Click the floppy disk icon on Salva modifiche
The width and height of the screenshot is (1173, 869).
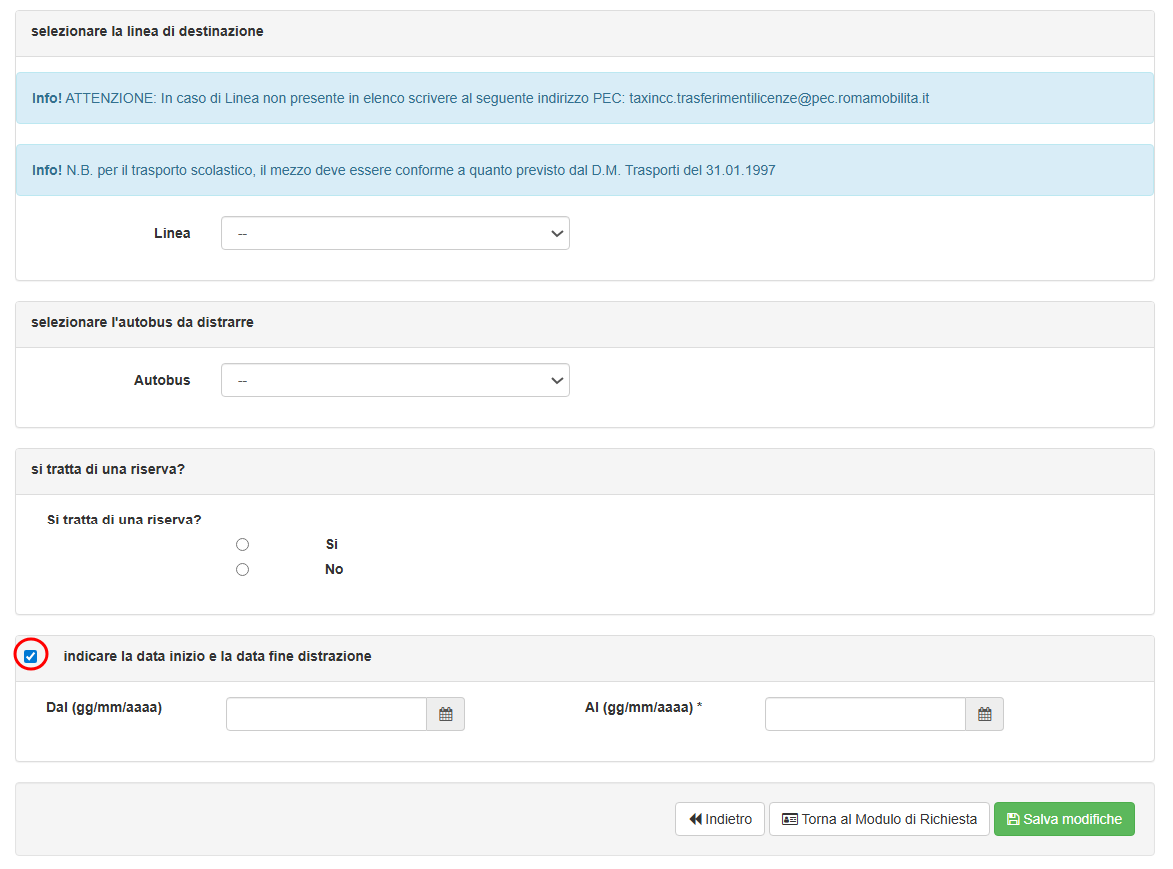[1012, 819]
